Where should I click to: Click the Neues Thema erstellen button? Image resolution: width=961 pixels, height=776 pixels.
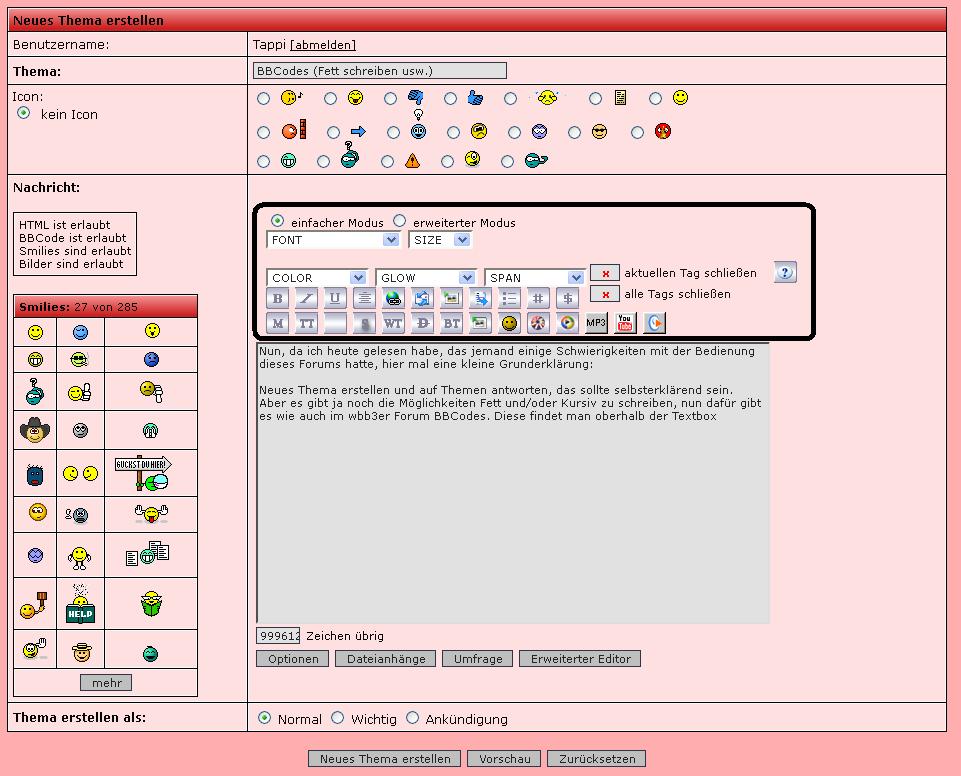pos(385,759)
